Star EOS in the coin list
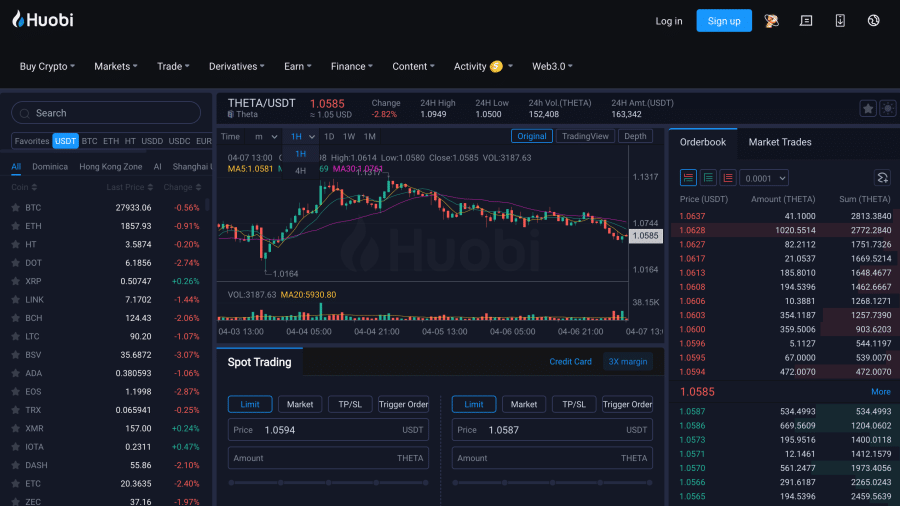The image size is (900, 506). pos(15,391)
